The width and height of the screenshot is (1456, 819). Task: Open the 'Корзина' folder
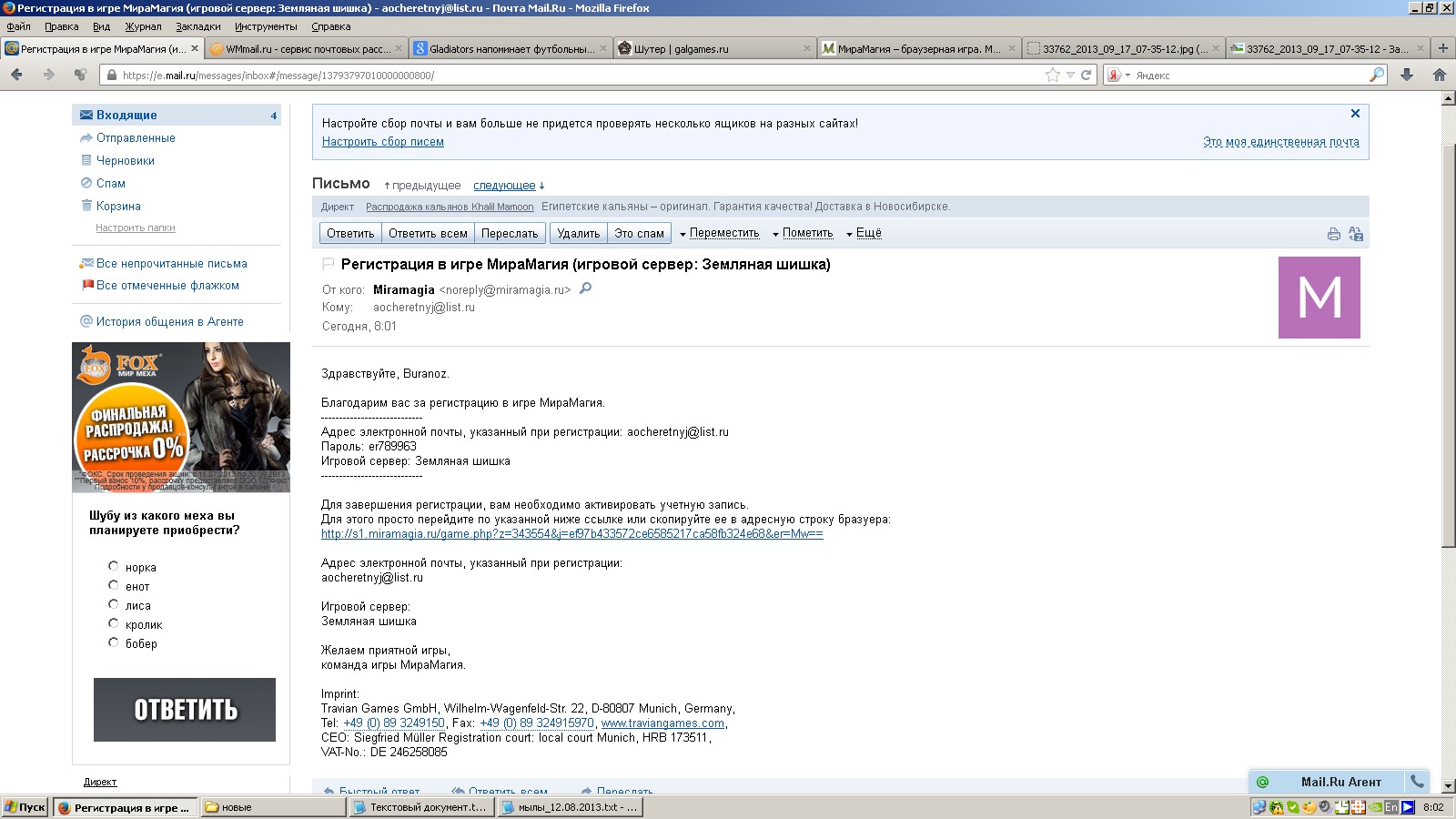[x=118, y=207]
